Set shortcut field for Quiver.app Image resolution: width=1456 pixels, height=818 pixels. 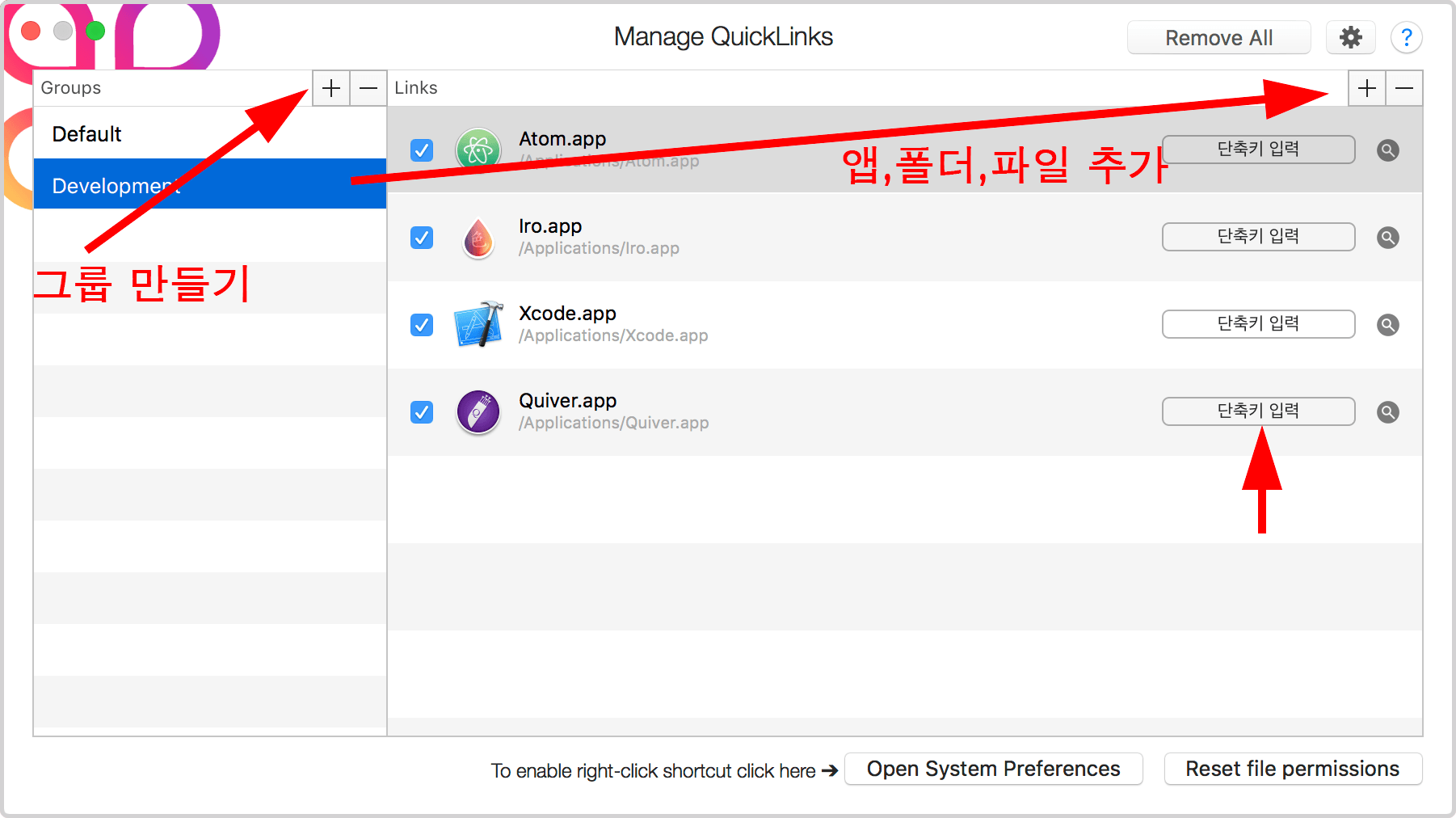[x=1258, y=411]
